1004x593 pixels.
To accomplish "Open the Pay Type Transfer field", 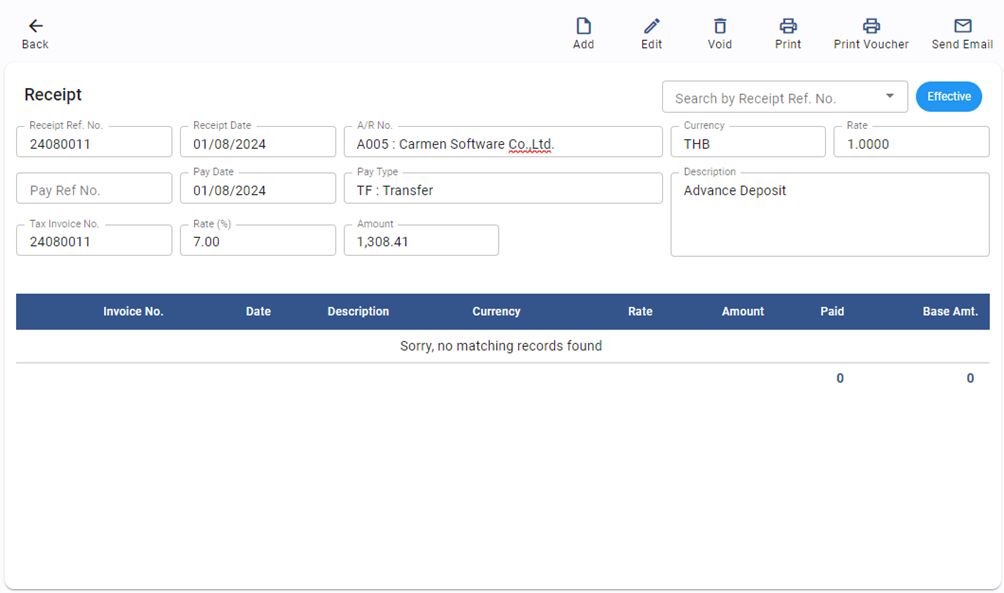I will tap(502, 190).
